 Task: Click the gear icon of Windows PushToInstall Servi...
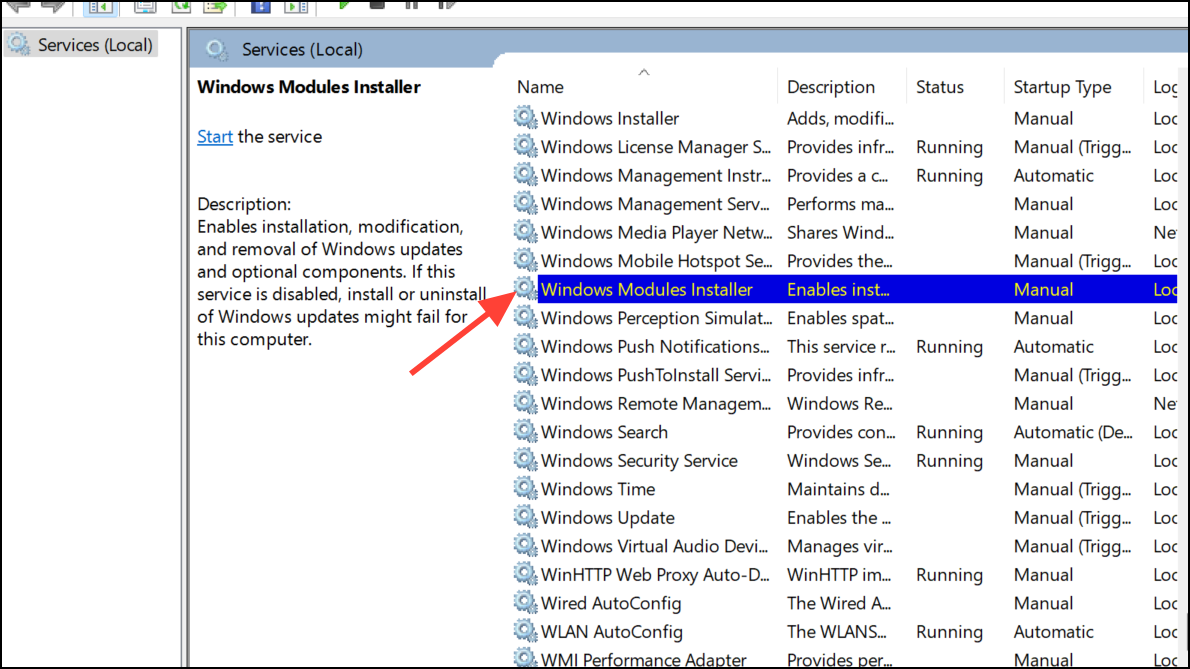[525, 375]
